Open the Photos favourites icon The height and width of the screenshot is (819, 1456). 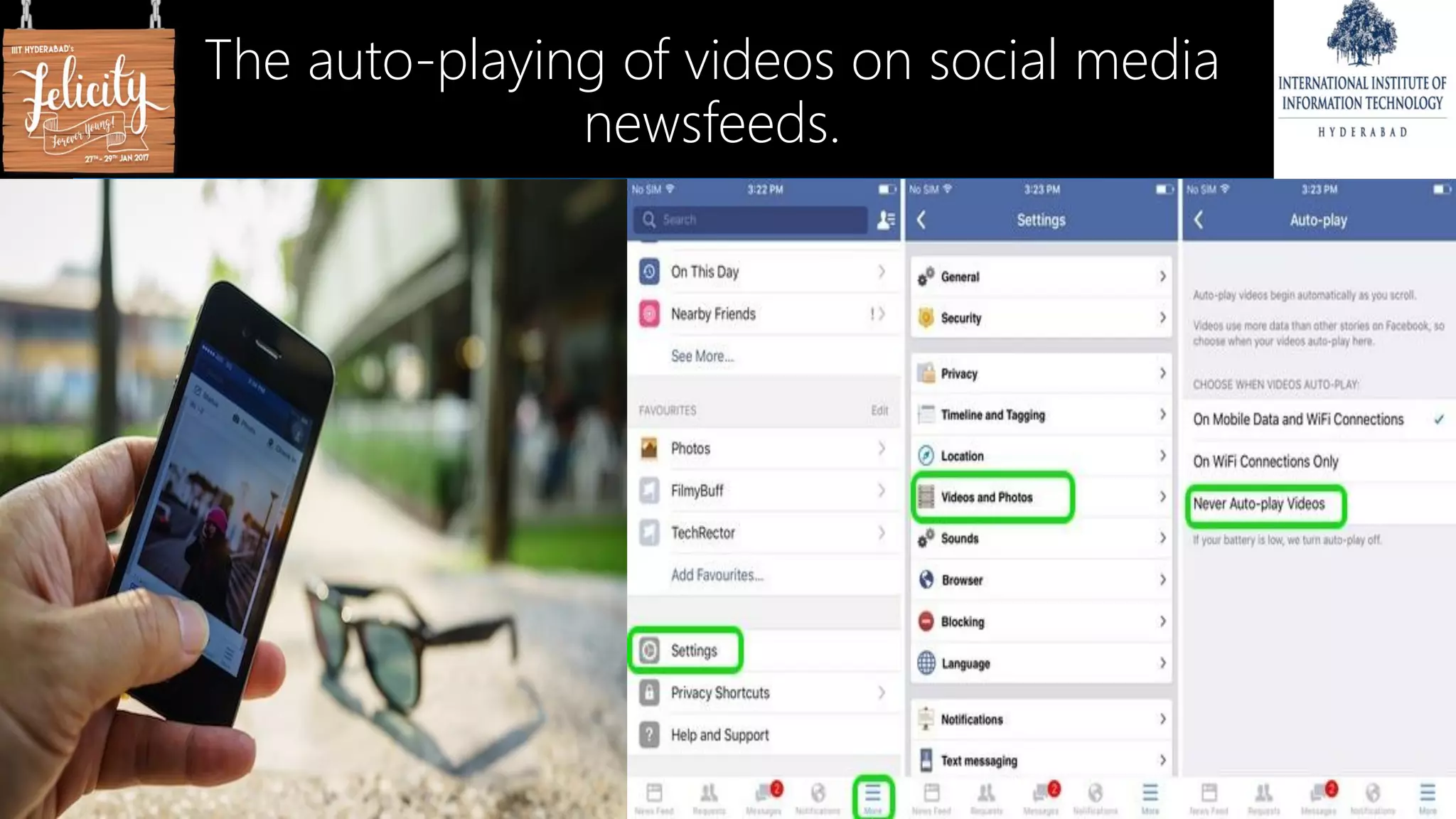coord(649,449)
